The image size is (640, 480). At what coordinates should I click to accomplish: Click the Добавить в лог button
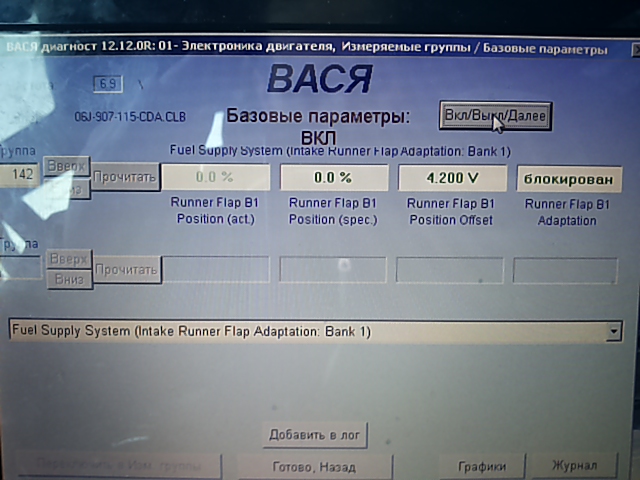coord(316,435)
